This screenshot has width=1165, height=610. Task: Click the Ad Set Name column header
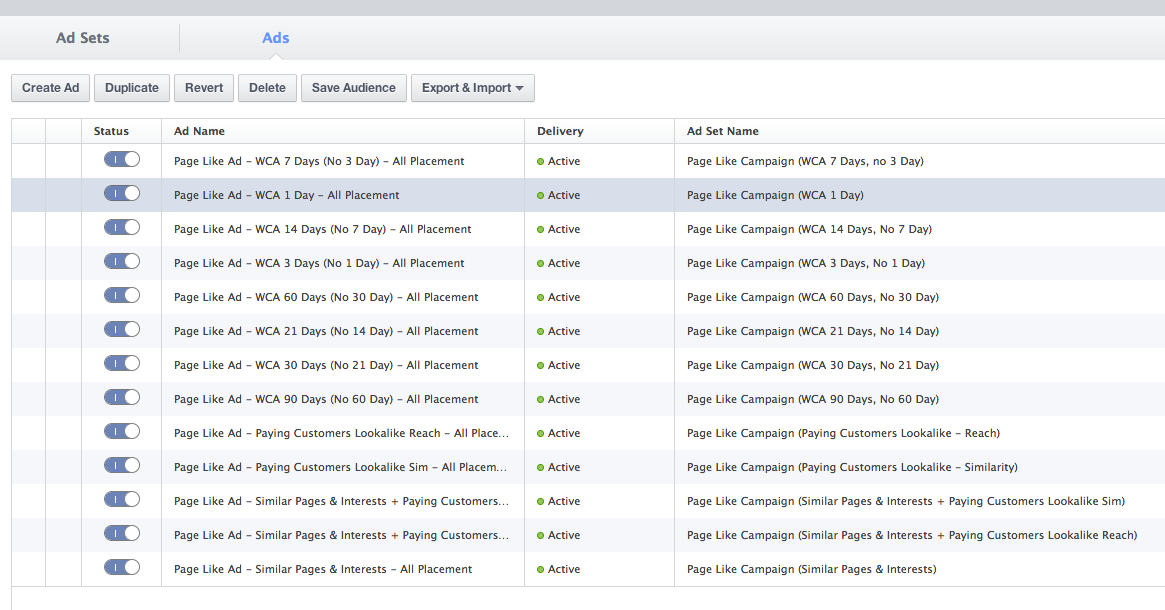click(x=722, y=131)
